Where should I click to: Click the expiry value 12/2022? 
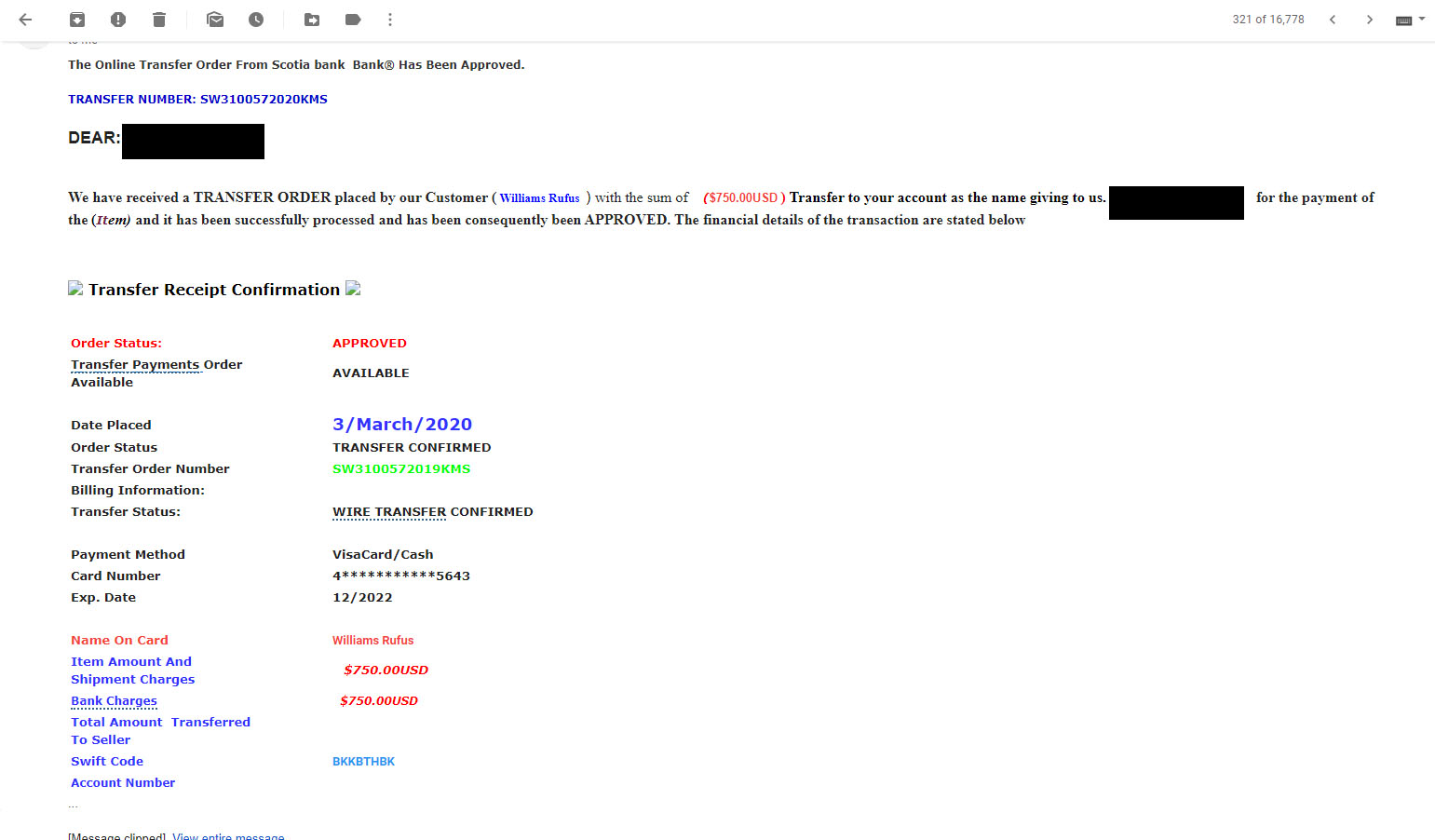[x=362, y=597]
